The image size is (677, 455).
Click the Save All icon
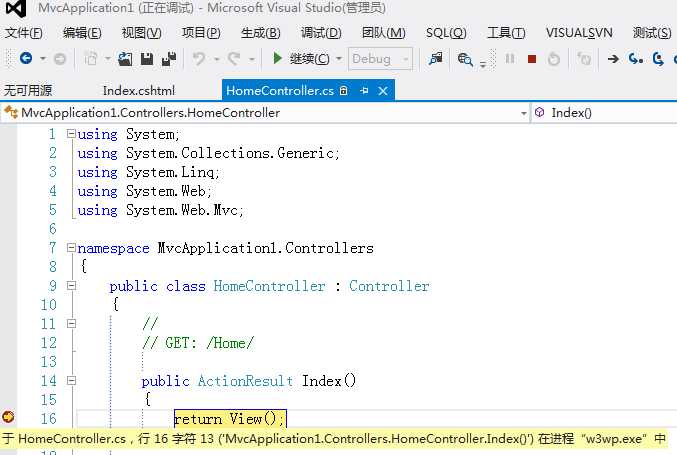click(x=169, y=59)
